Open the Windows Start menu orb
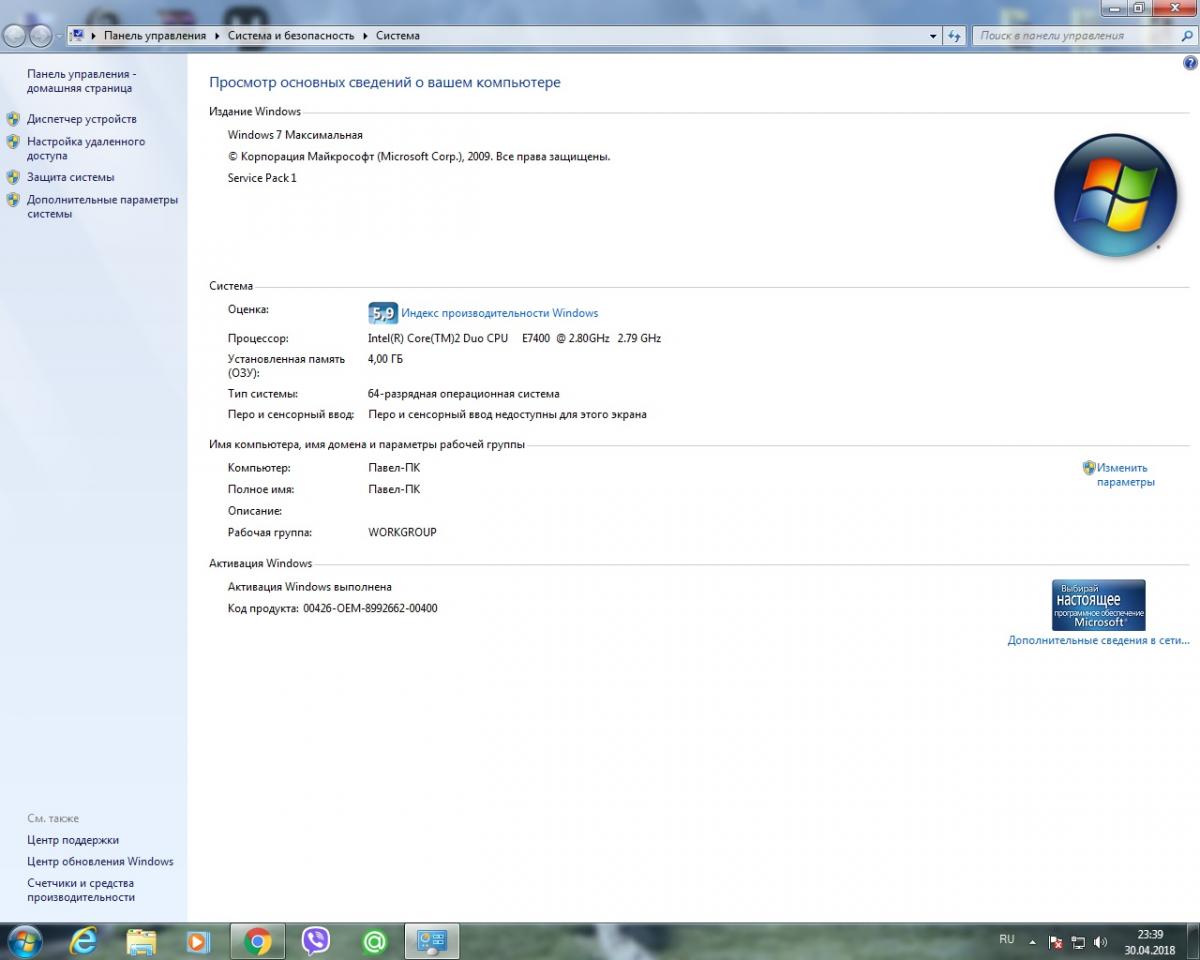The width and height of the screenshot is (1200, 960). [24, 941]
